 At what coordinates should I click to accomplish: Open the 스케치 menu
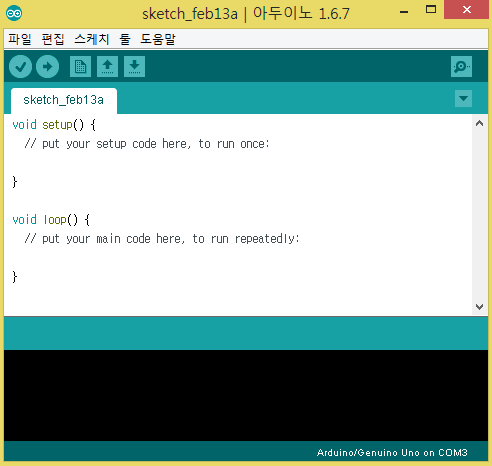point(92,39)
